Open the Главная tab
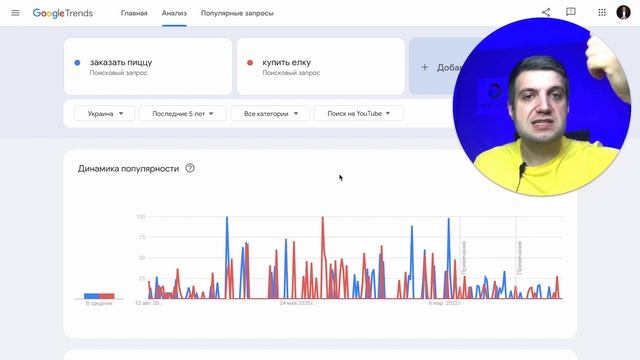This screenshot has height=360, width=640. [x=134, y=13]
